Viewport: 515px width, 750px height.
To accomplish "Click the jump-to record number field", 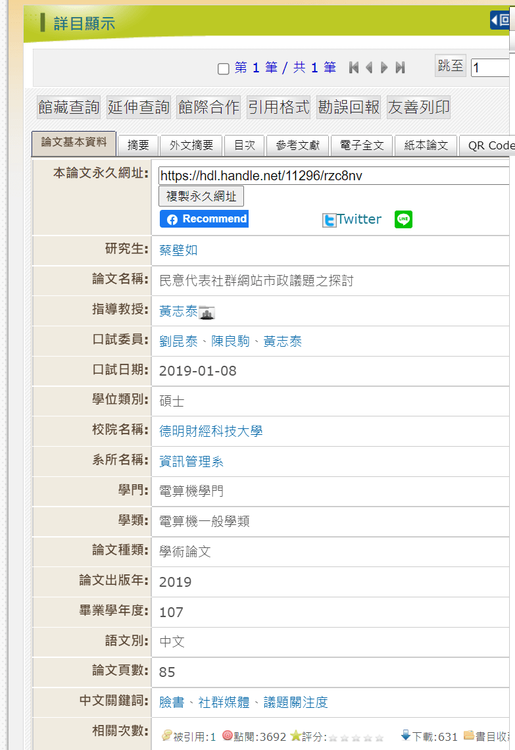I will [492, 68].
